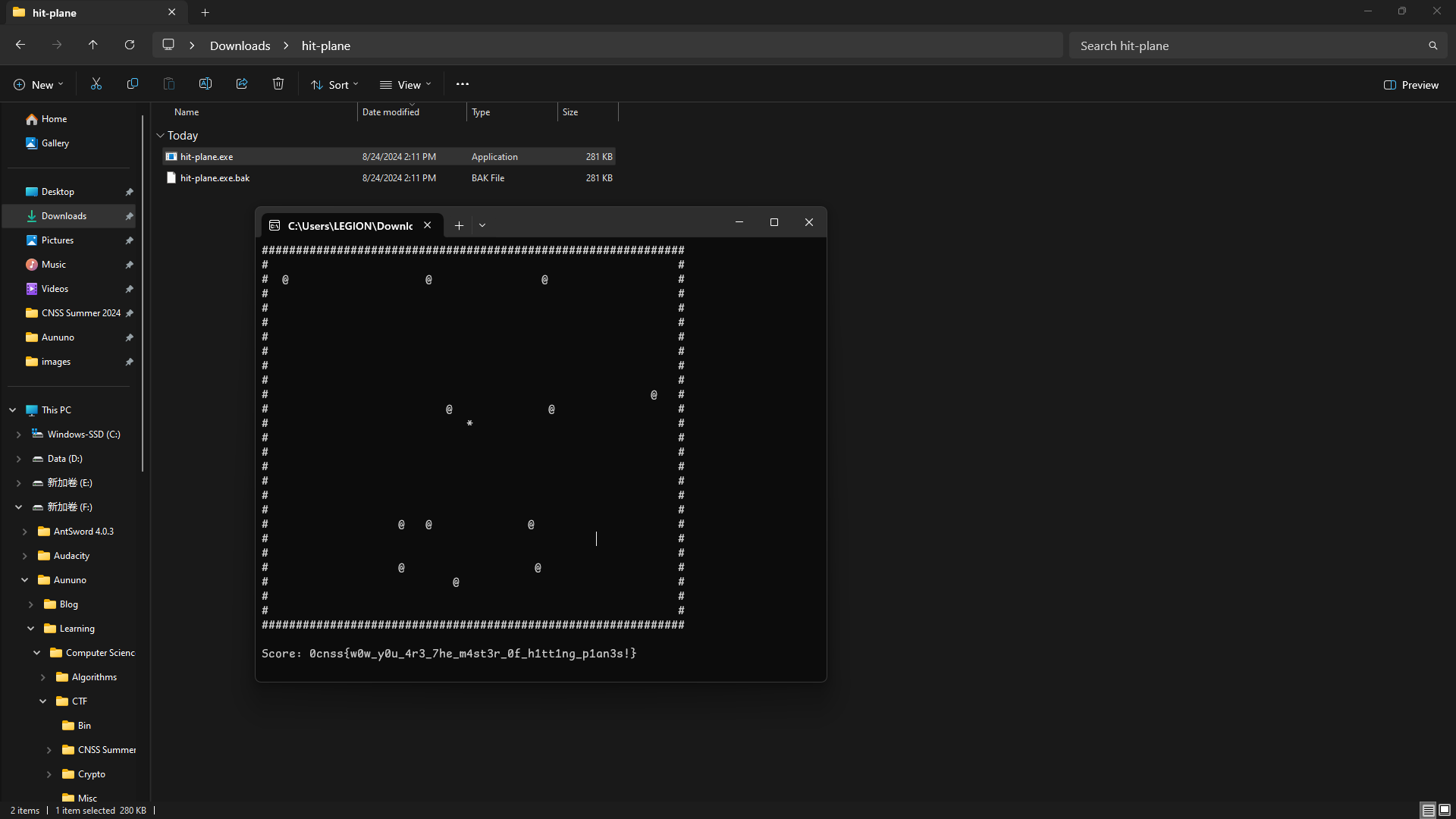Screen dimensions: 1456x819
Task: Expand Data (D:) drive
Action: click(x=19, y=459)
